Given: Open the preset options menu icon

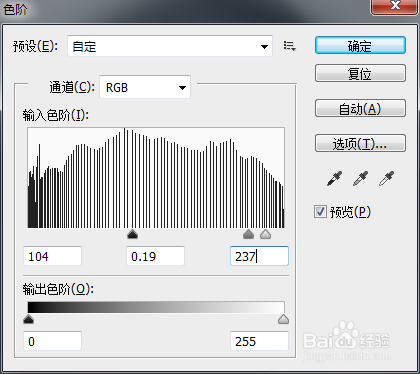Looking at the screenshot, I should click(289, 46).
